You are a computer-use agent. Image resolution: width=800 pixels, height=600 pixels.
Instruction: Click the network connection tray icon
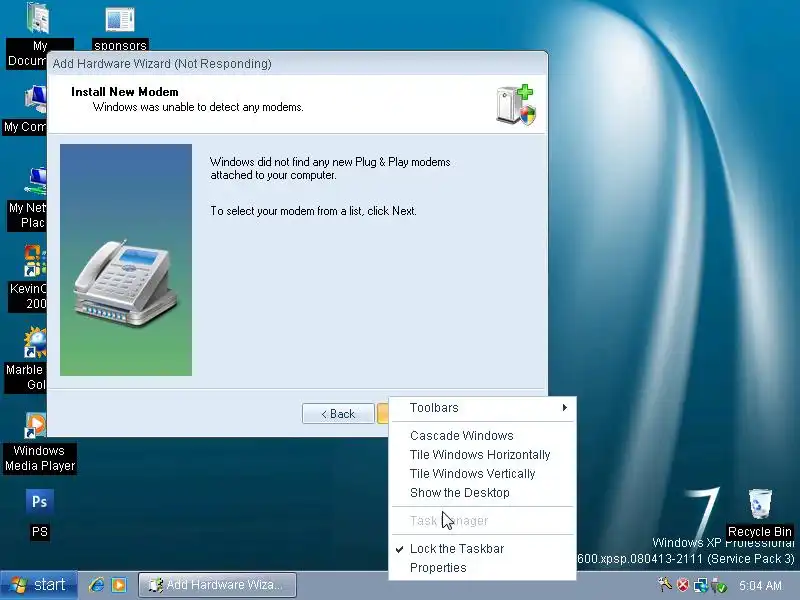click(701, 585)
